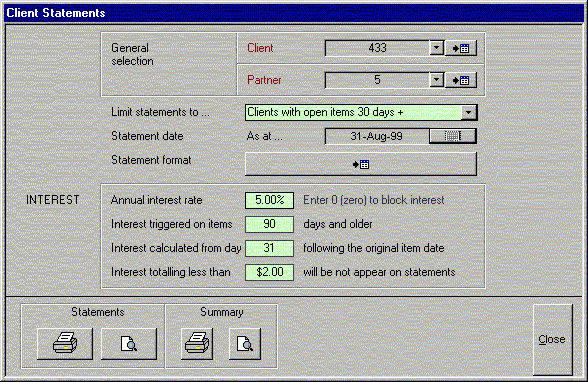
Task: Open the Client lookup list
Action: pyautogui.click(x=460, y=48)
